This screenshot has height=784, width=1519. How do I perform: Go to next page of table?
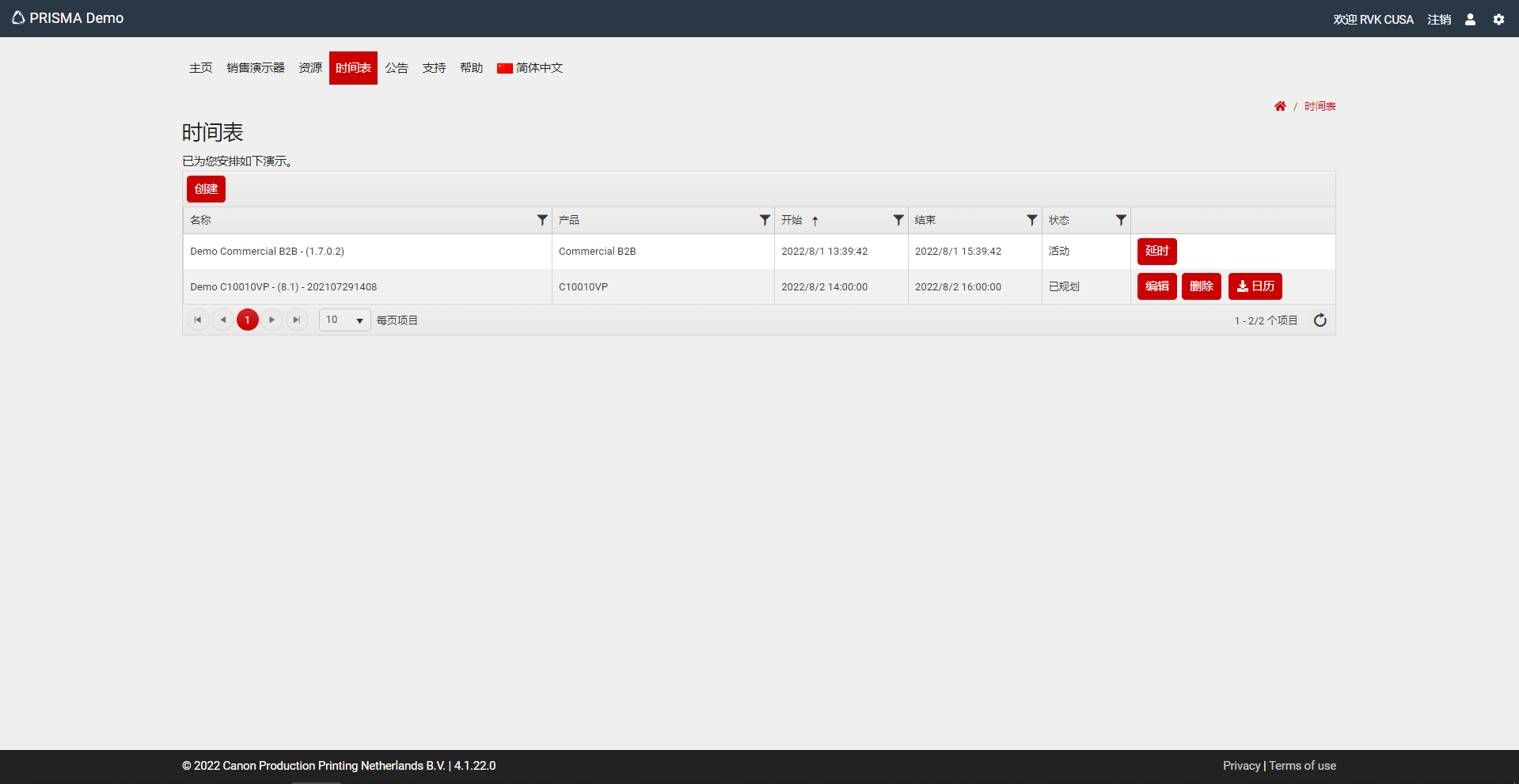pos(272,320)
